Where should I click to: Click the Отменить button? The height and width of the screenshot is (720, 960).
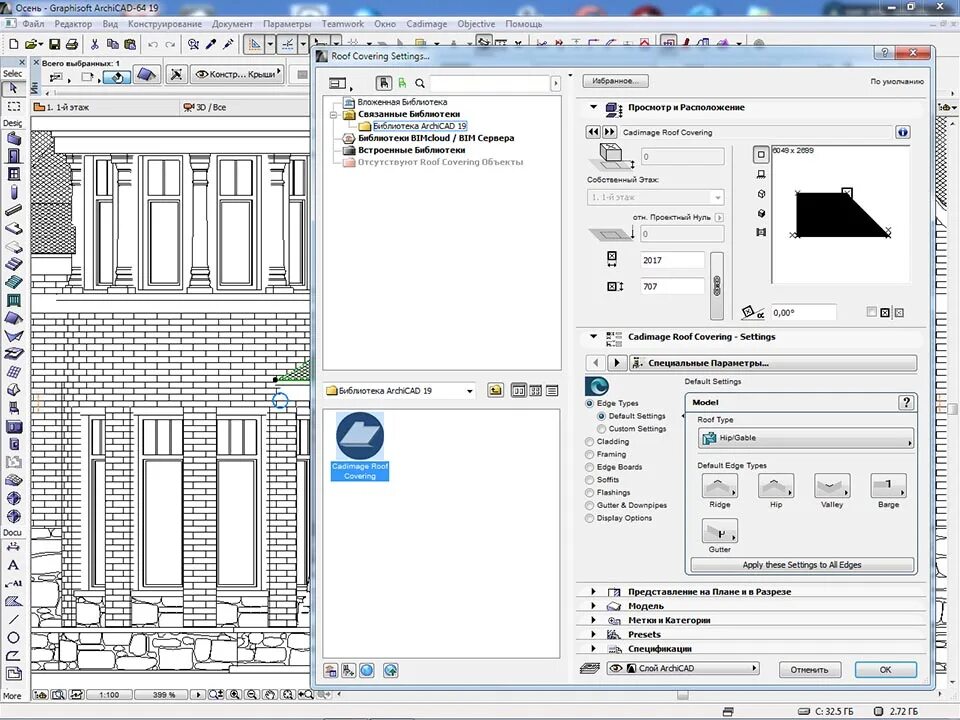pos(809,669)
